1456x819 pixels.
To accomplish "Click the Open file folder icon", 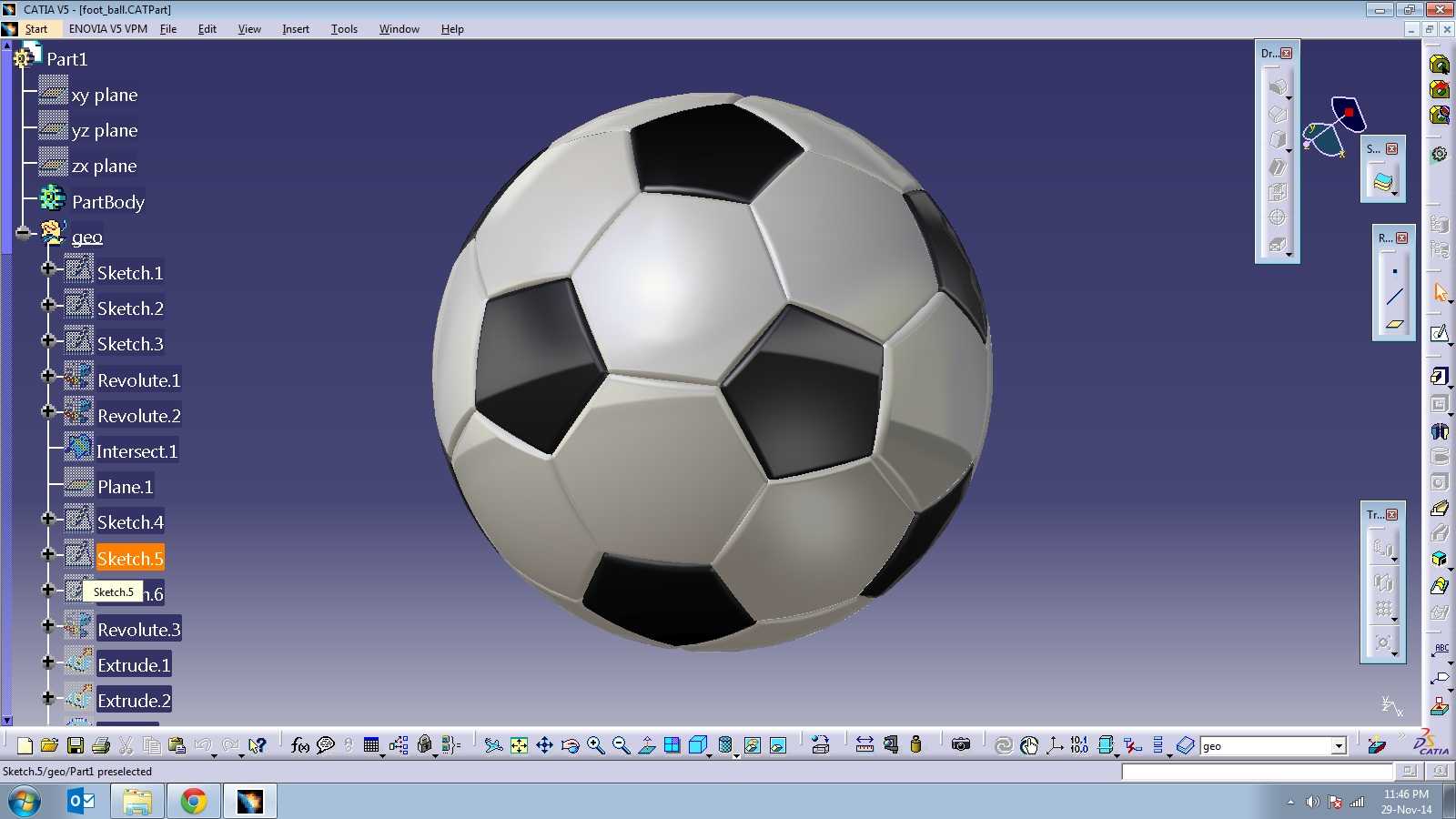I will coord(49,745).
